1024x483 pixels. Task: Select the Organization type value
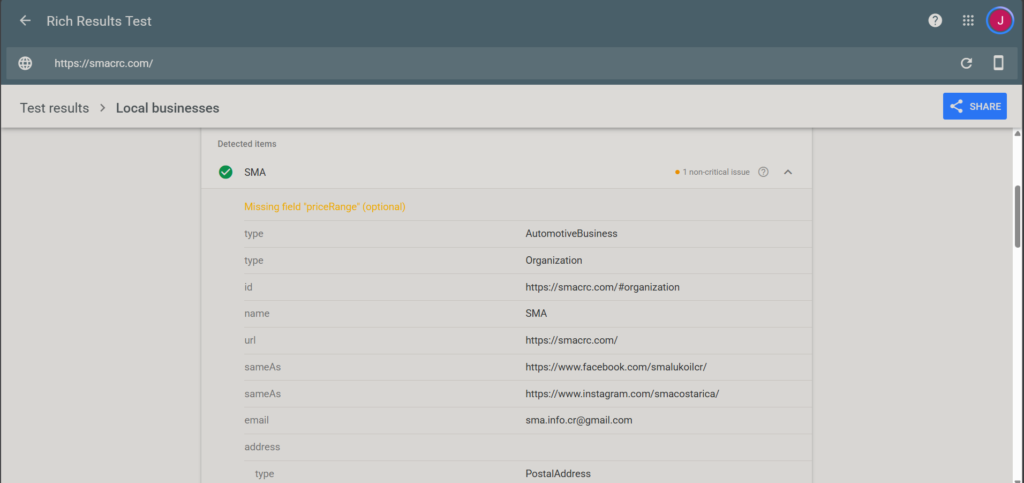click(x=554, y=260)
